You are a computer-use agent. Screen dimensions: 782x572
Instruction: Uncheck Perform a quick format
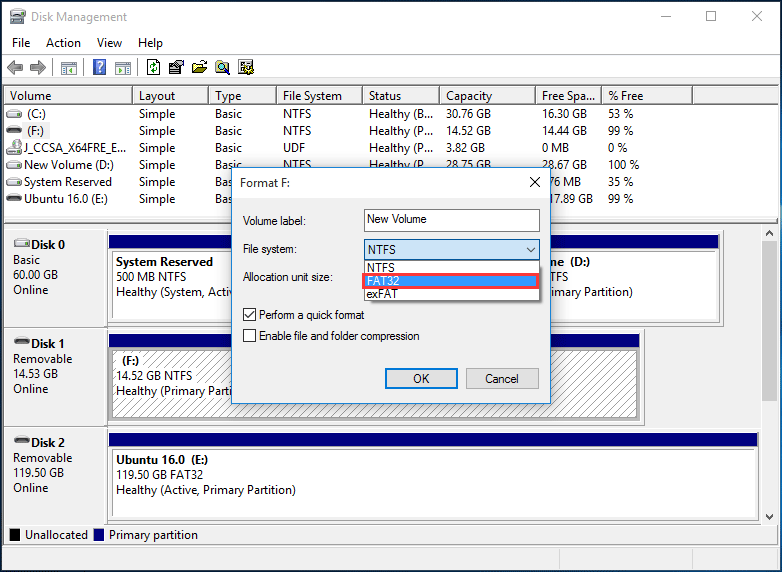click(249, 315)
